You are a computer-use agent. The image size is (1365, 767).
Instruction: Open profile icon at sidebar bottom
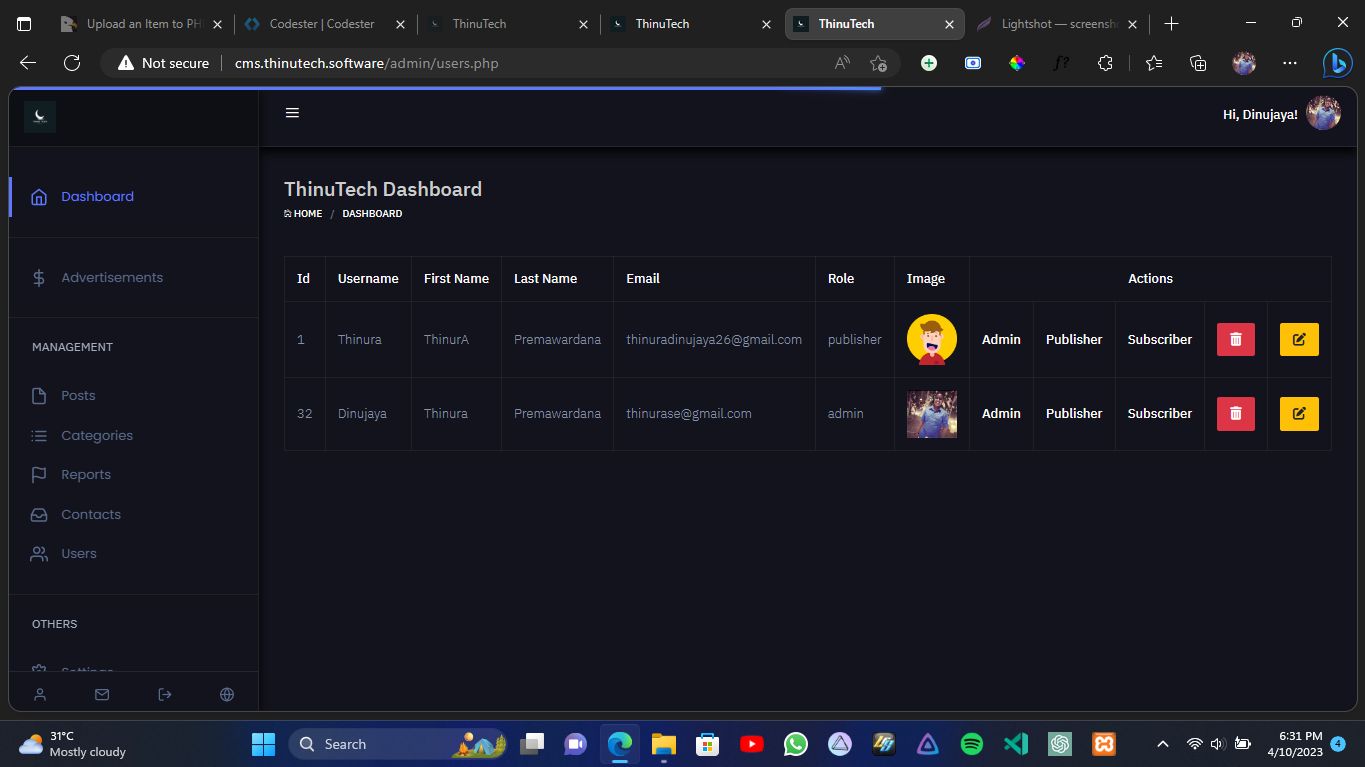[x=40, y=694]
